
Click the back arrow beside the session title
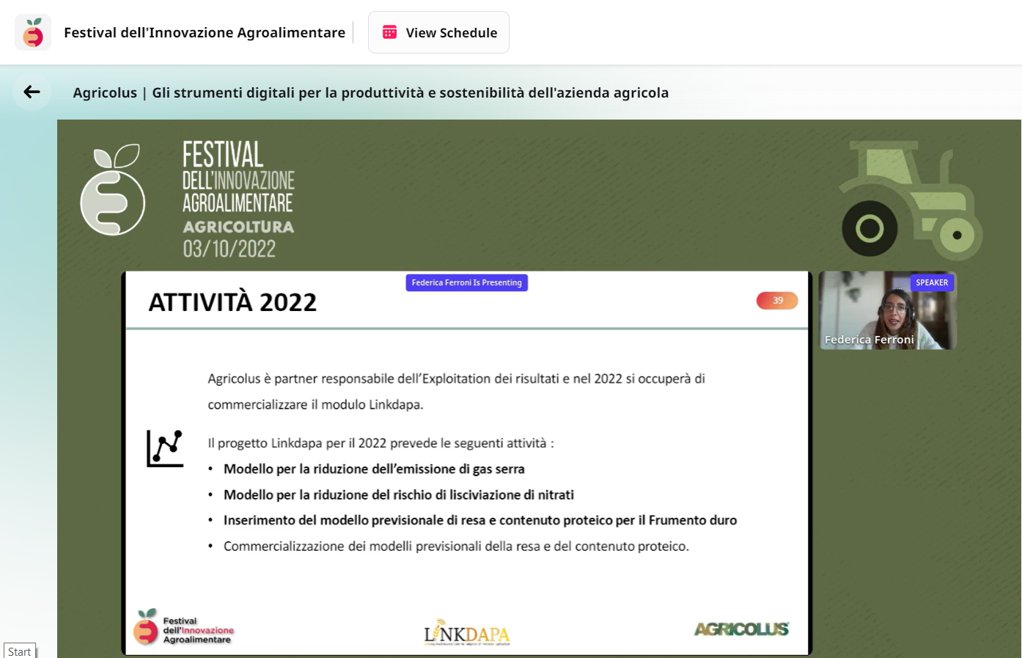tap(31, 92)
